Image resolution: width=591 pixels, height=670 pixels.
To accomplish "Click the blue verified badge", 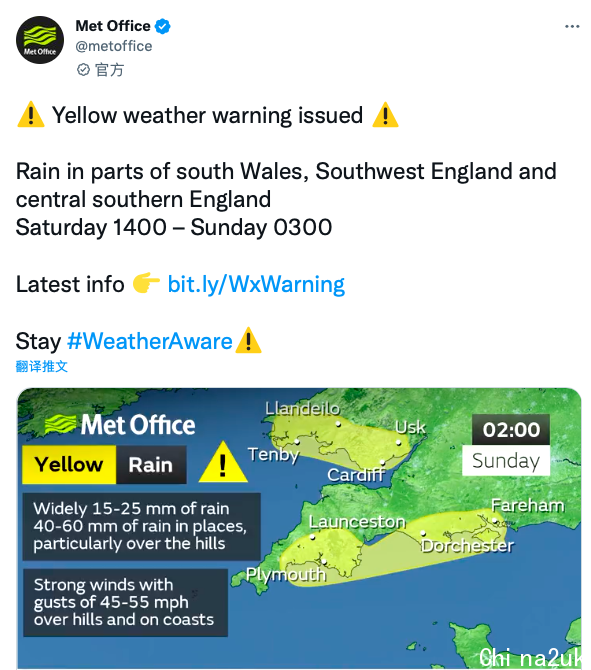I will (162, 26).
